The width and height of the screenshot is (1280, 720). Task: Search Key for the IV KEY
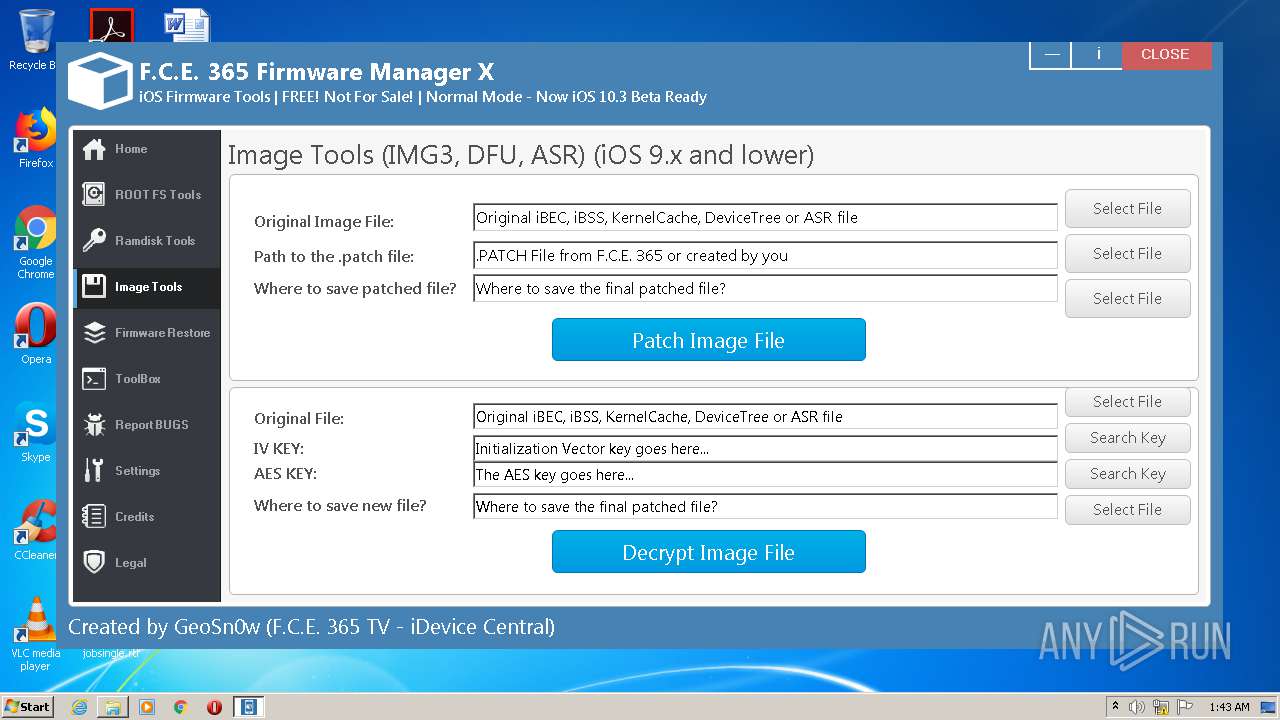pos(1127,438)
